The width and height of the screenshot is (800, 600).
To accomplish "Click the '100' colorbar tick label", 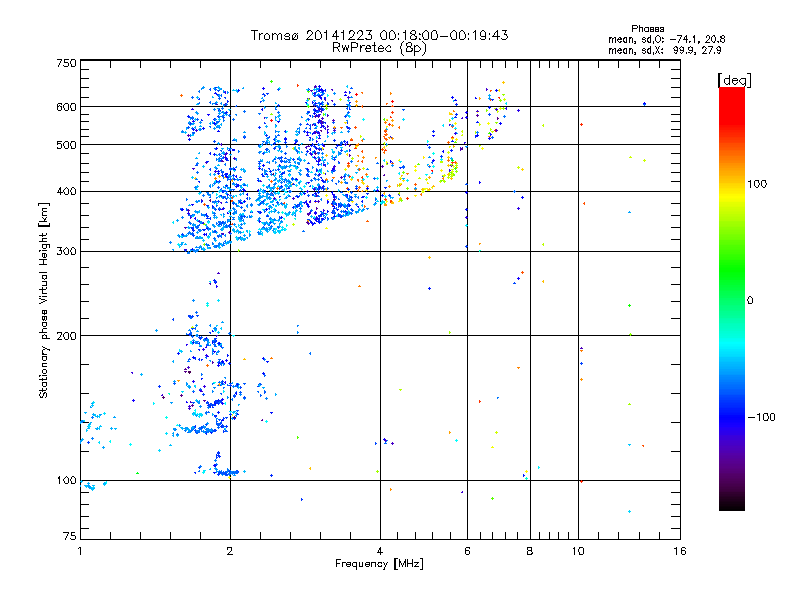I will [x=757, y=184].
